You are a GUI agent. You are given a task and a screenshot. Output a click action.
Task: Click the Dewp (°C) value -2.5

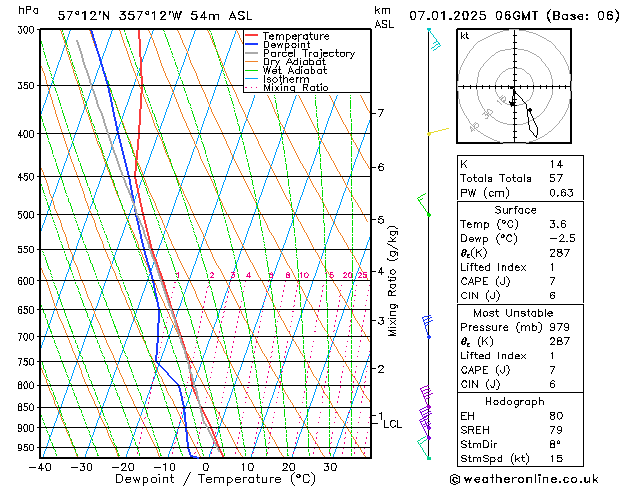click(562, 239)
